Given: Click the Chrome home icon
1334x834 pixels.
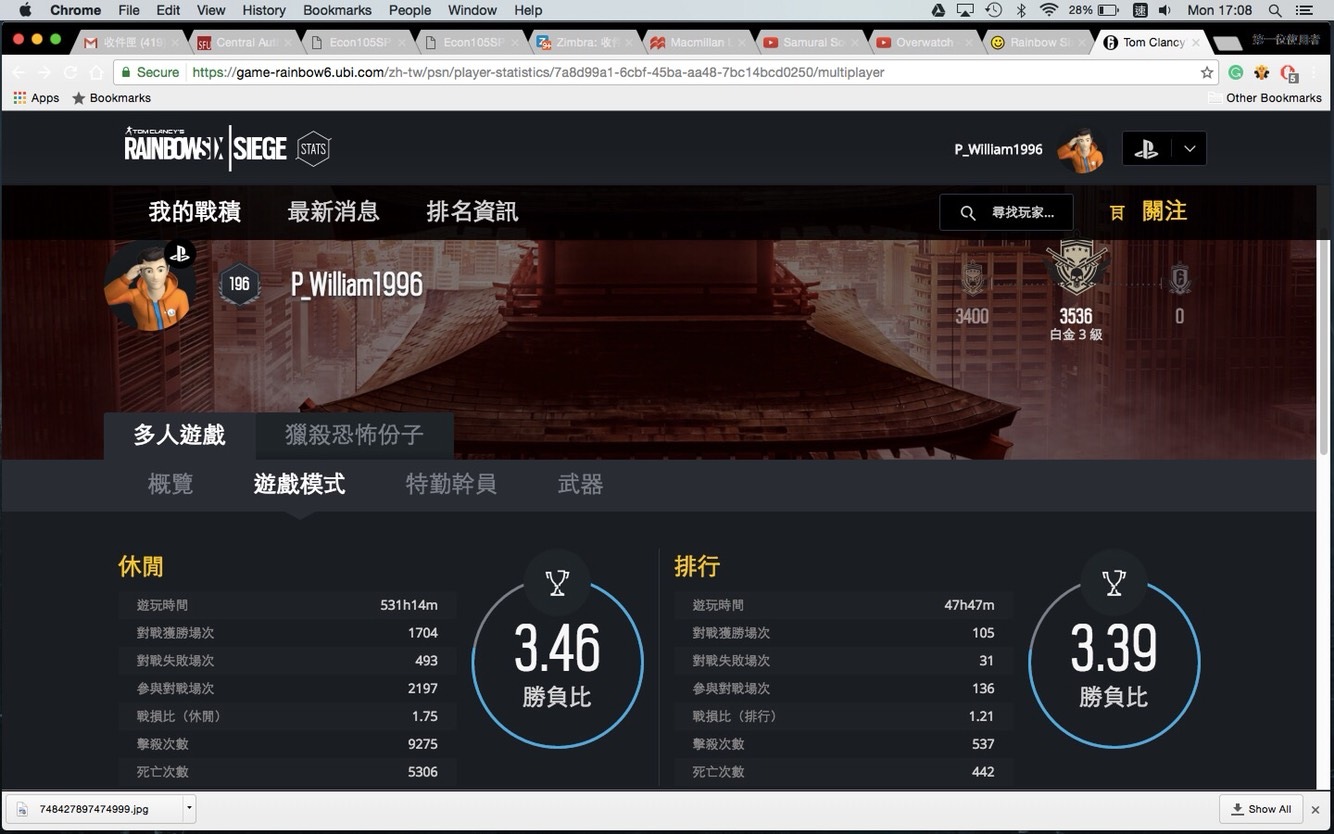Looking at the screenshot, I should click(96, 72).
